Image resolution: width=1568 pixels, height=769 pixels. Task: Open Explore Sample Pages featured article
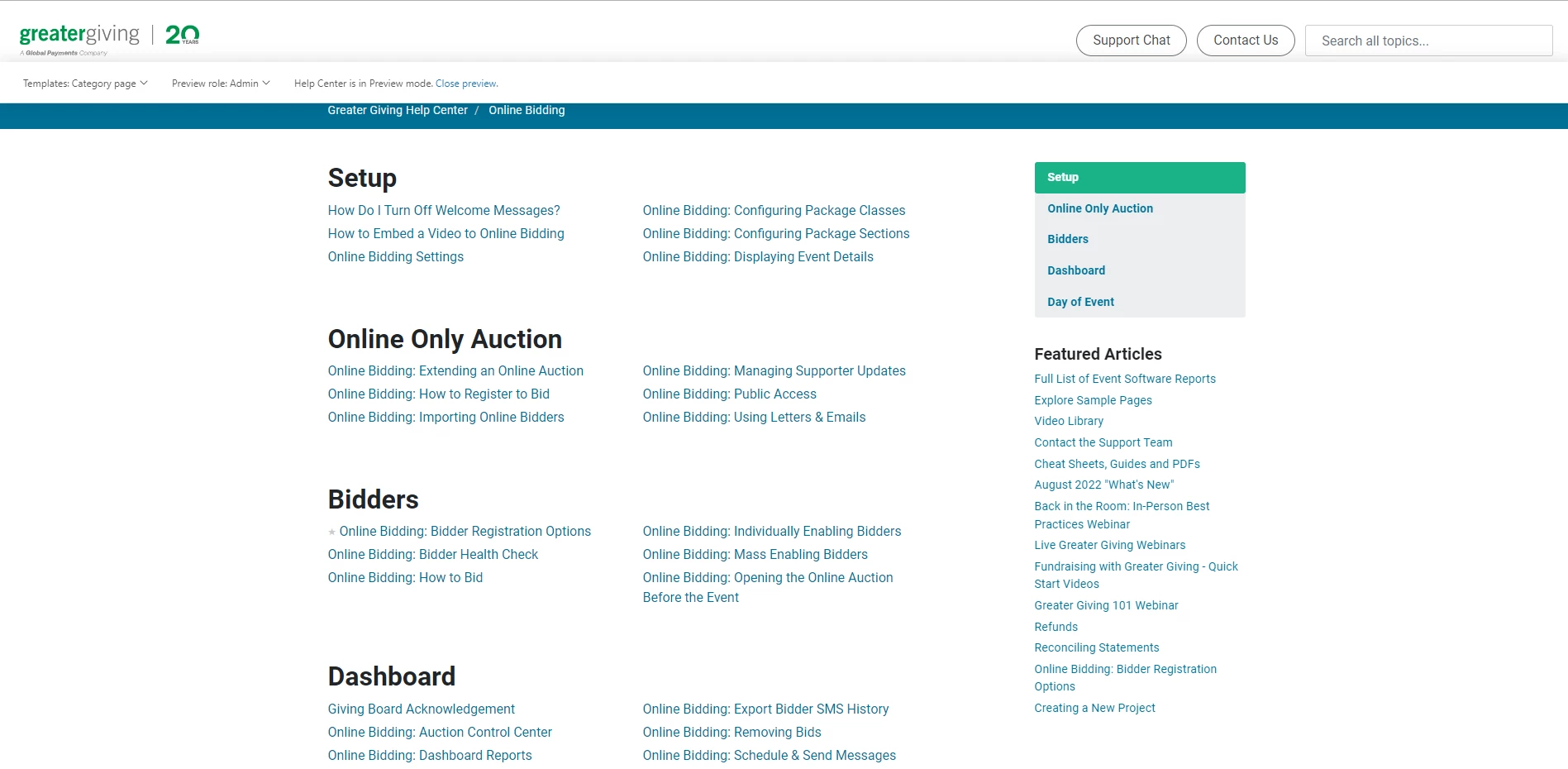pos(1093,400)
